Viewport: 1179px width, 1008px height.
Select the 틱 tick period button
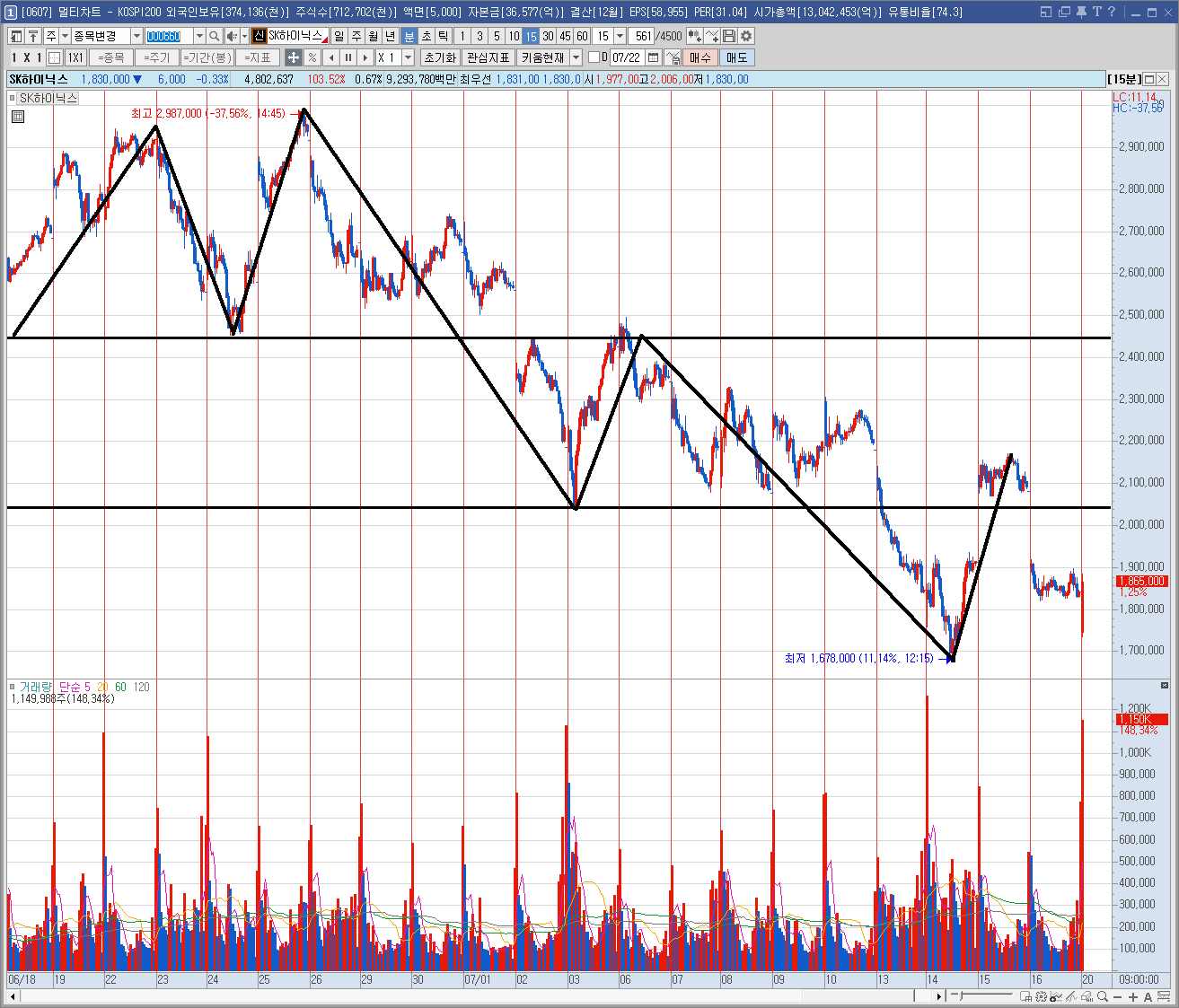[444, 36]
